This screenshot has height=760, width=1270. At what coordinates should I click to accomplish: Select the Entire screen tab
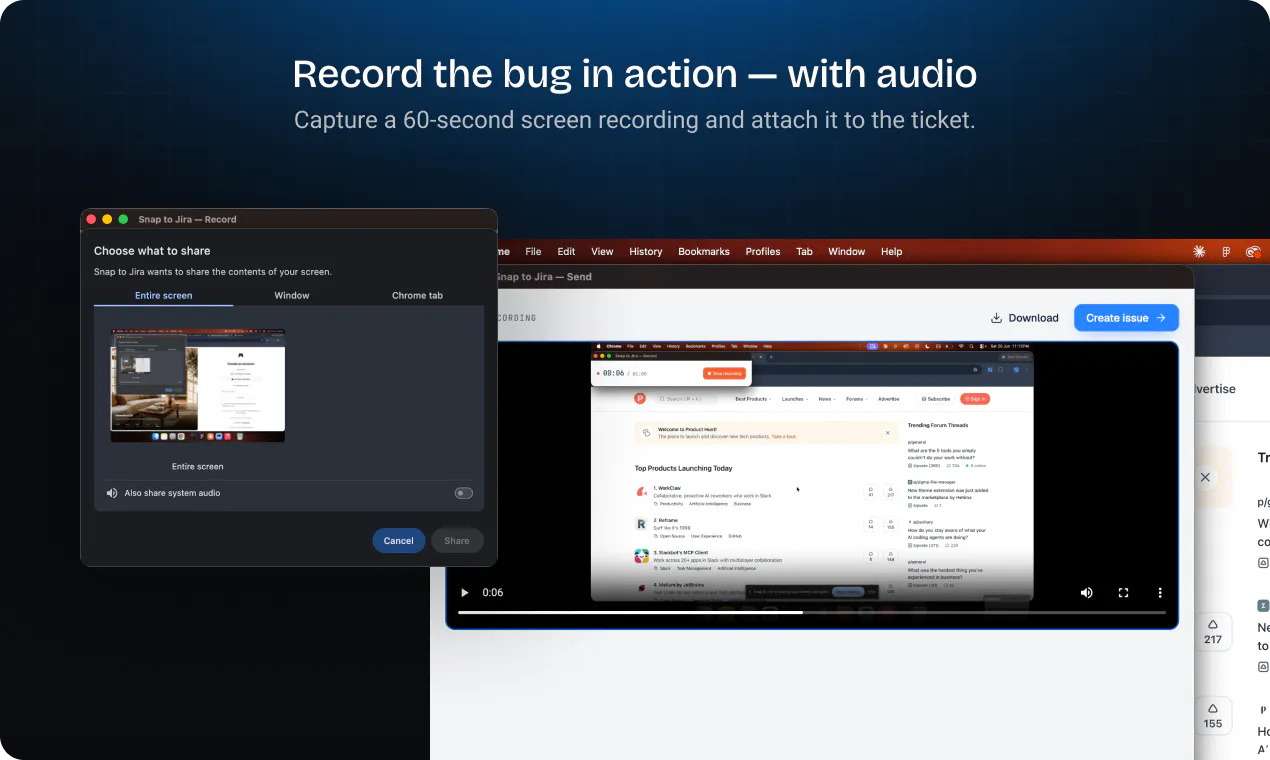pos(163,296)
